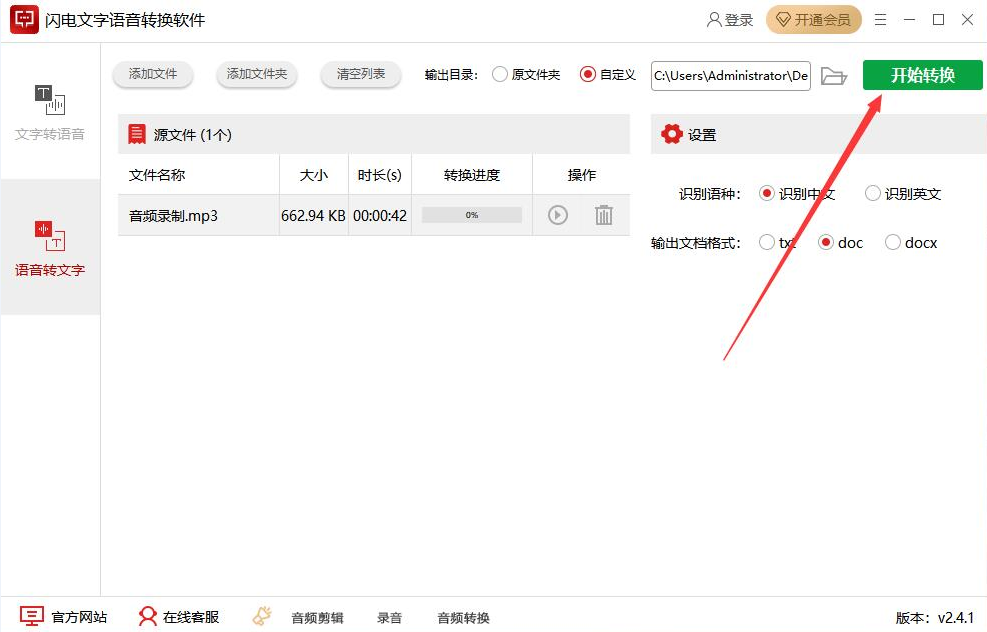Screen dimensions: 987x632
Task: Open the hamburger menu in title bar
Action: 881,20
